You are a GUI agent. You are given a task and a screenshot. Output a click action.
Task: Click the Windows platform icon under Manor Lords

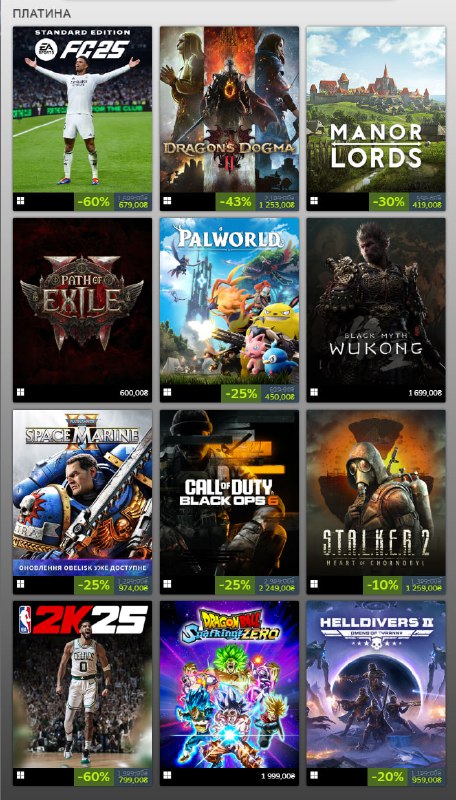(x=314, y=201)
